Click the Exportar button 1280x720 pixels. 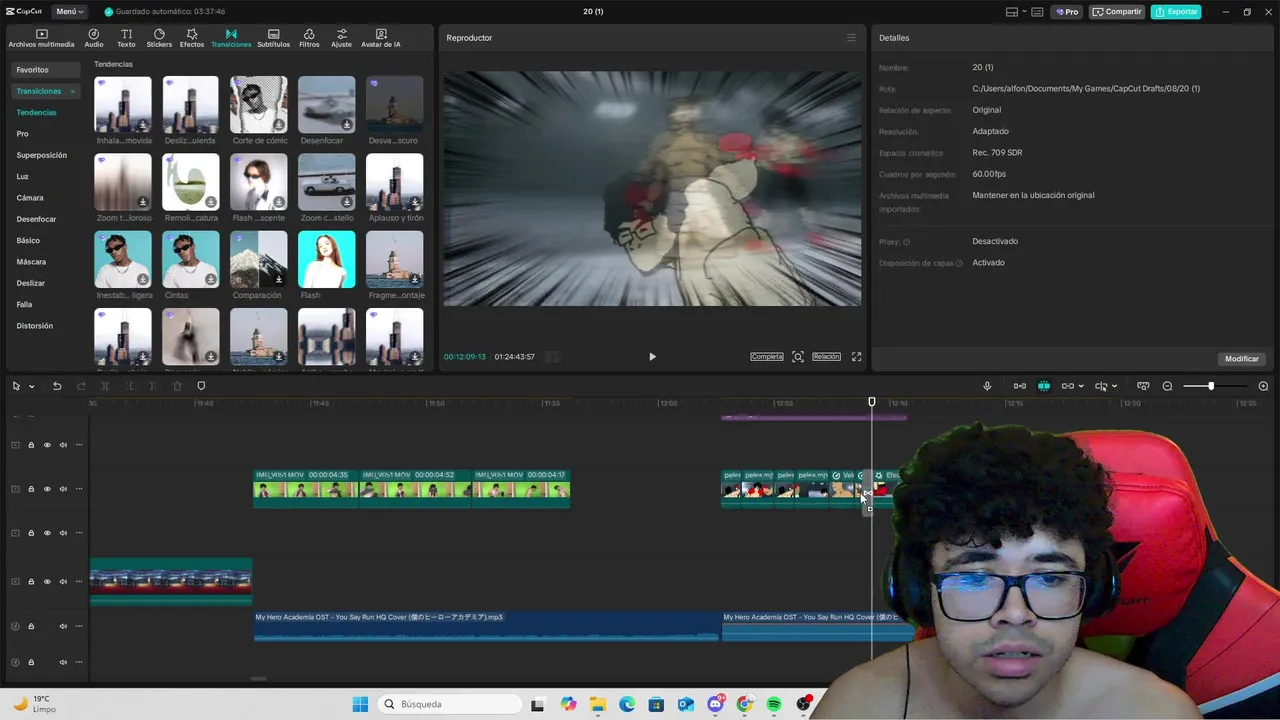(x=1176, y=12)
